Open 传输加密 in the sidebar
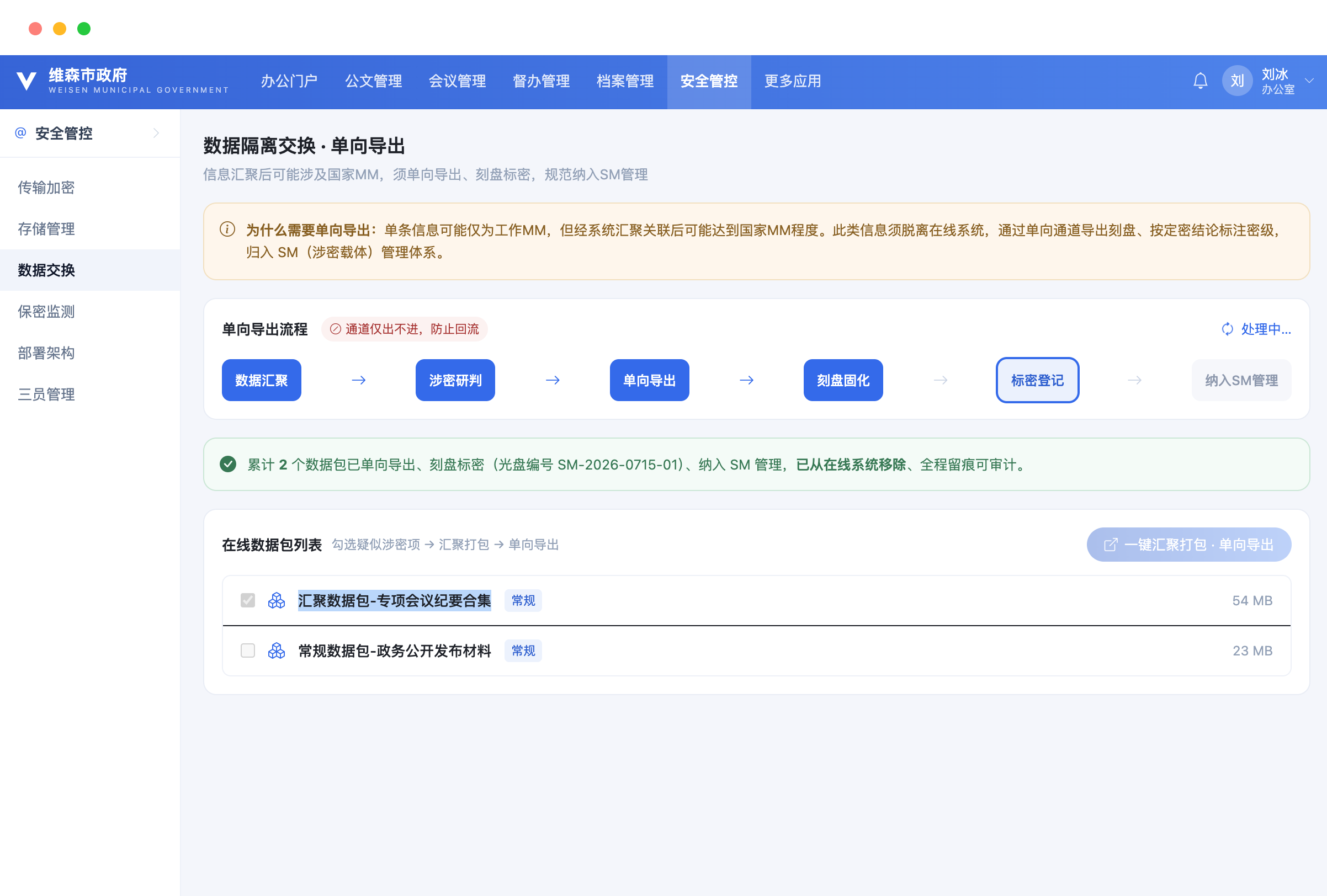The height and width of the screenshot is (896, 1327). coord(90,187)
